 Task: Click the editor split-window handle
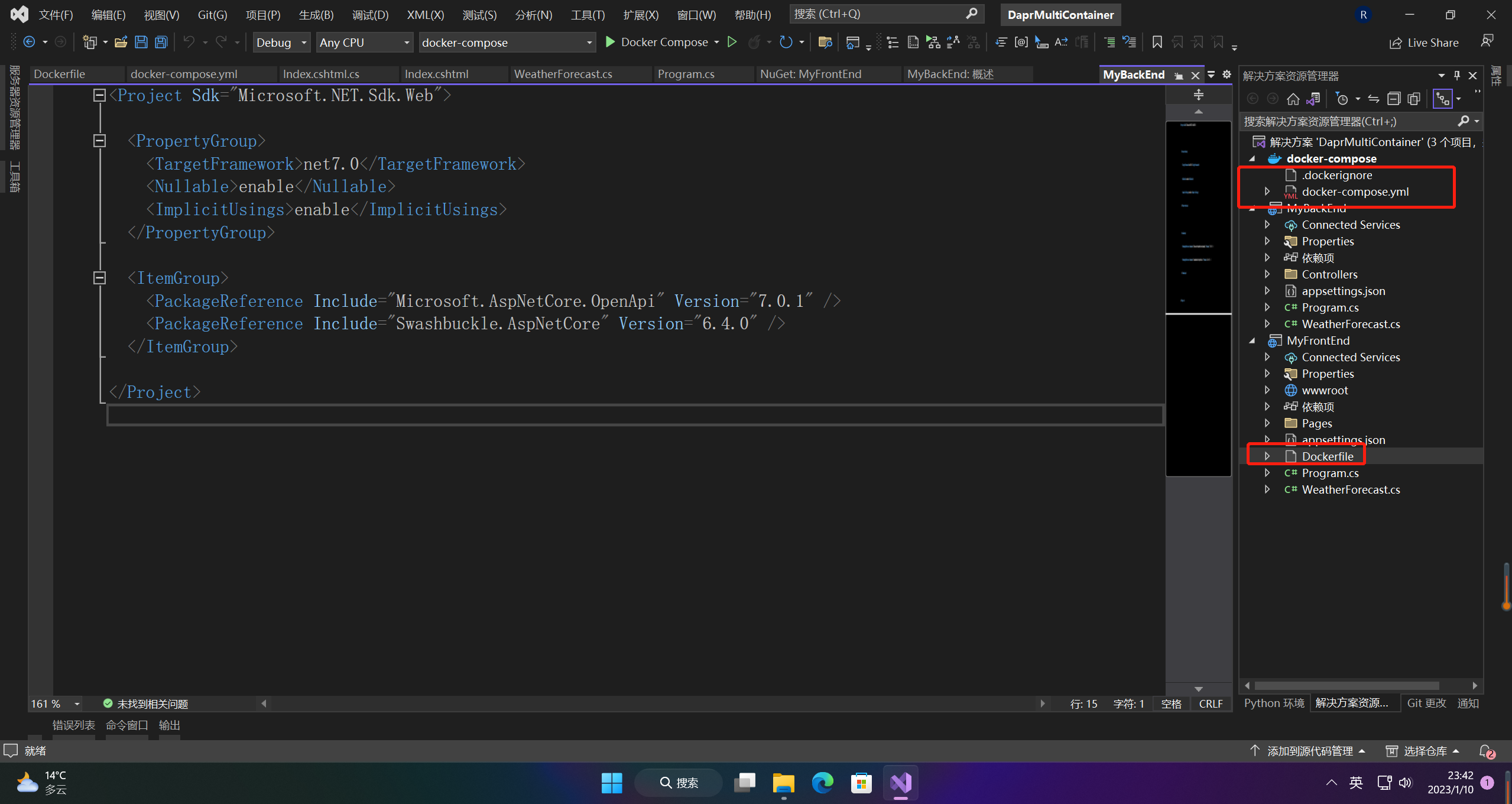[1198, 95]
